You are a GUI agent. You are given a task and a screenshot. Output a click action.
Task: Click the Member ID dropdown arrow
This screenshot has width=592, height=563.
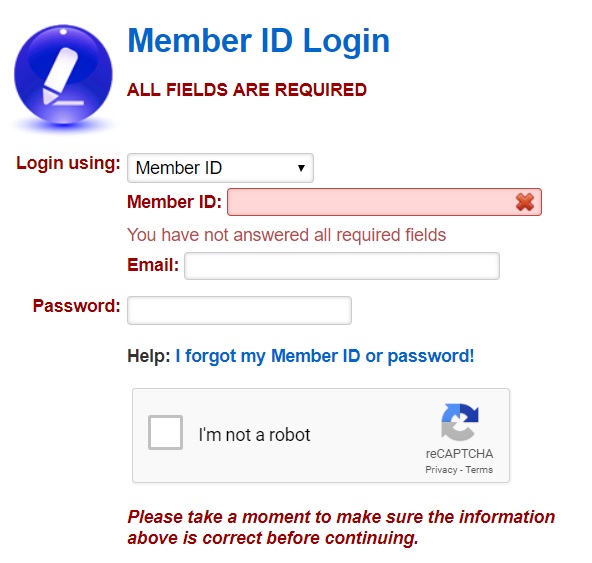[x=301, y=168]
